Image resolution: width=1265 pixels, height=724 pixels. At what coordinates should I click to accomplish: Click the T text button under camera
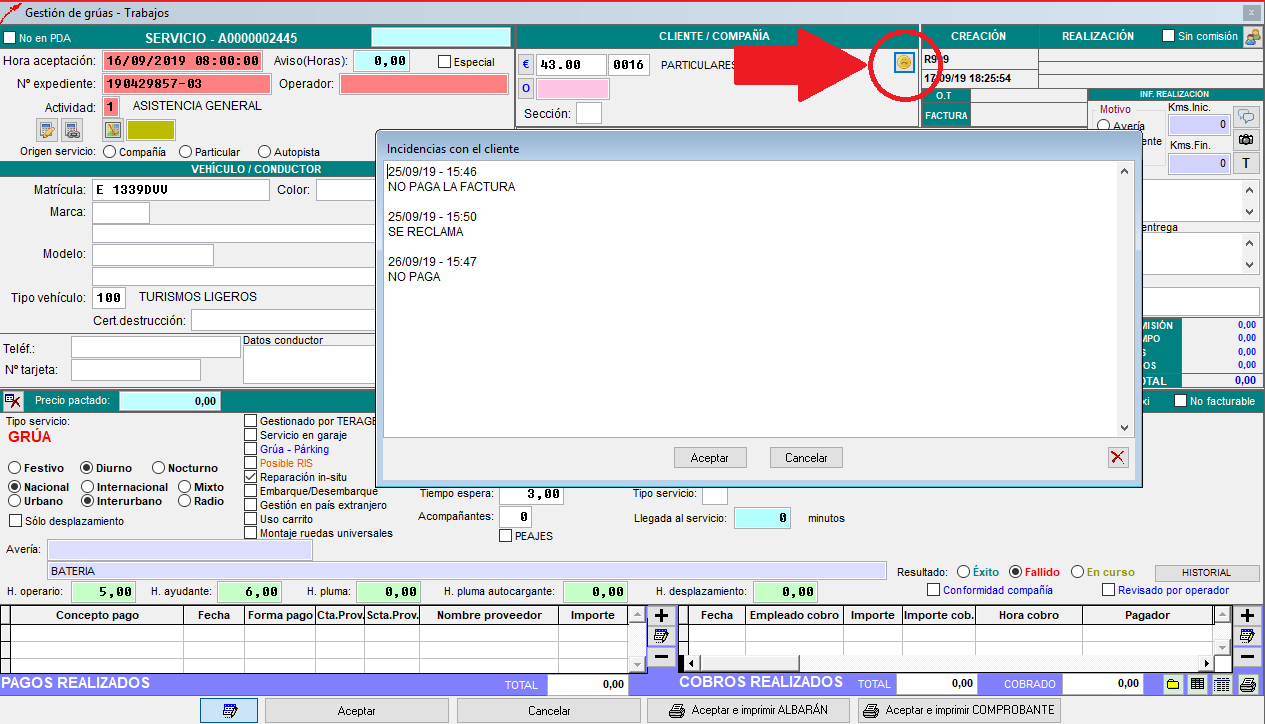click(1246, 164)
